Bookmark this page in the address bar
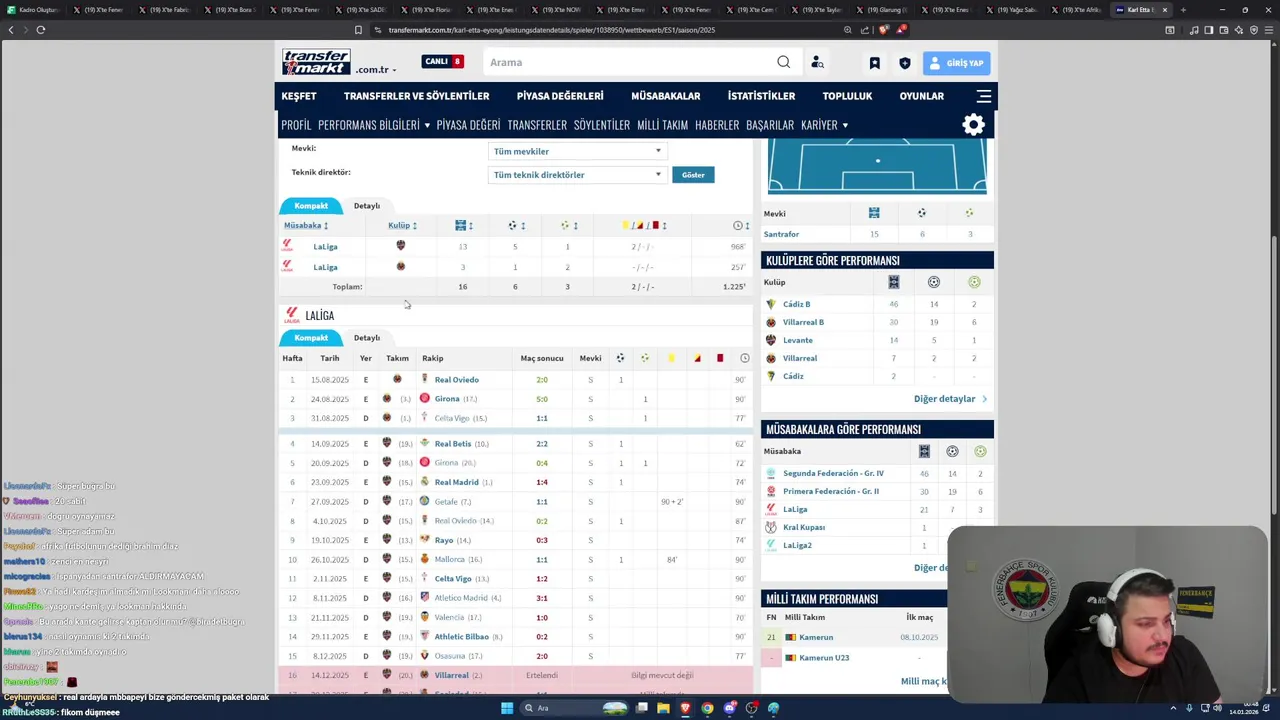Viewport: 1280px width, 720px height. [x=358, y=30]
